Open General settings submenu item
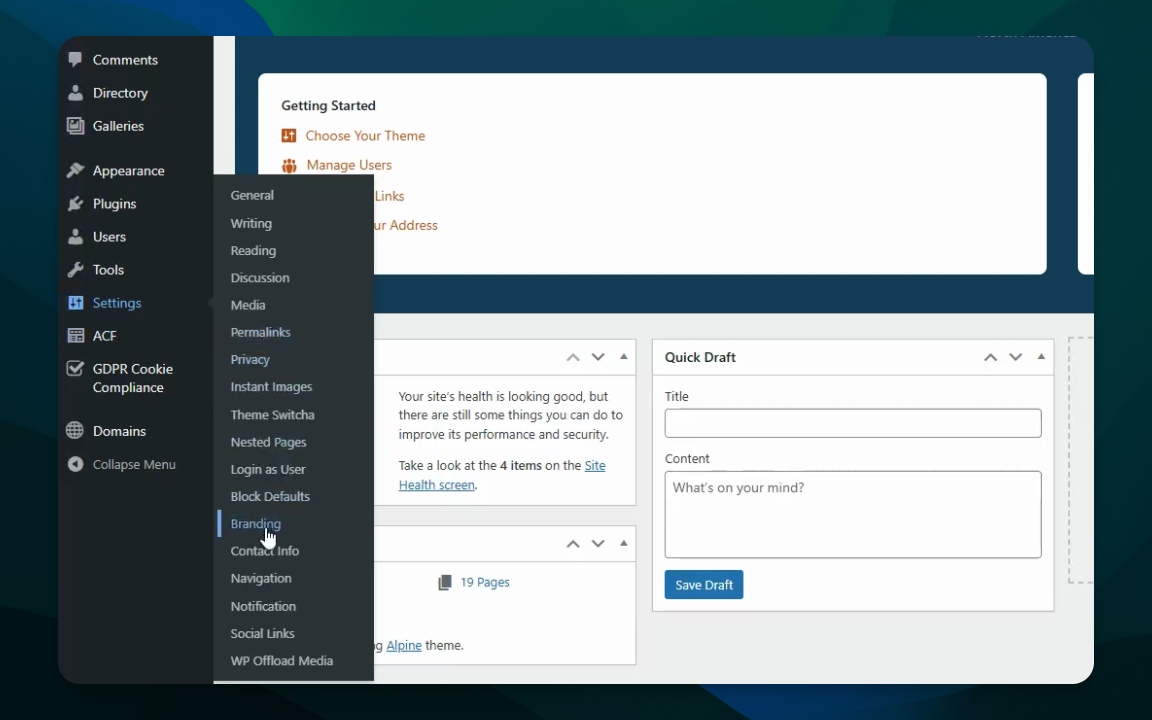This screenshot has height=720, width=1152. 252,195
